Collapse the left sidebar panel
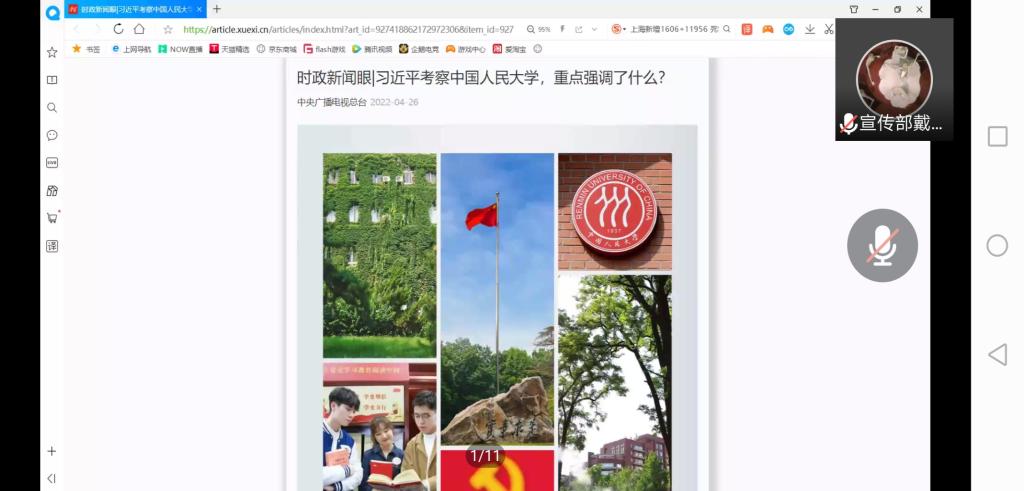This screenshot has height=491, width=1024. point(52,478)
